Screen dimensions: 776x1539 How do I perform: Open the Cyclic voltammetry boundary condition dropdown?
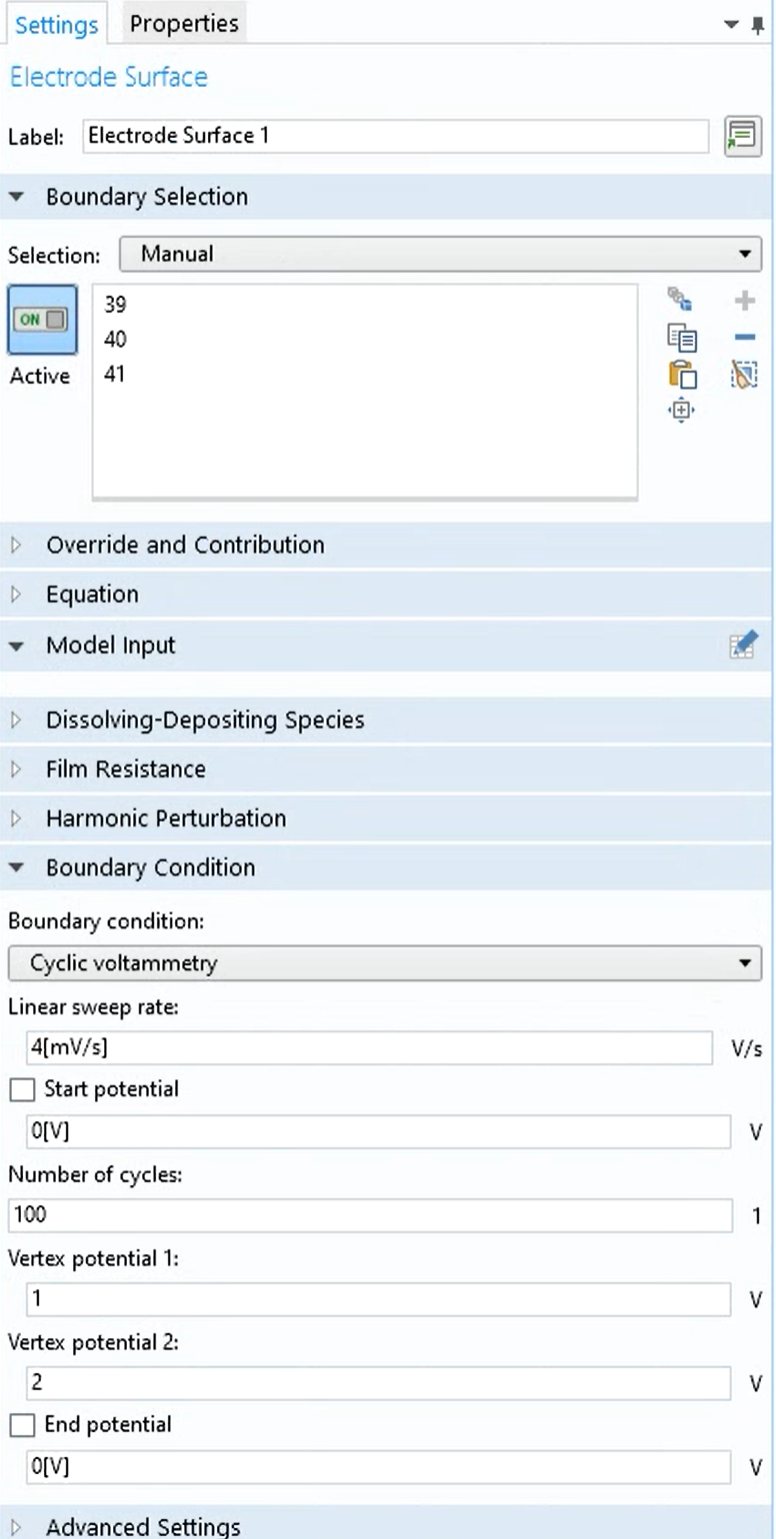385,964
